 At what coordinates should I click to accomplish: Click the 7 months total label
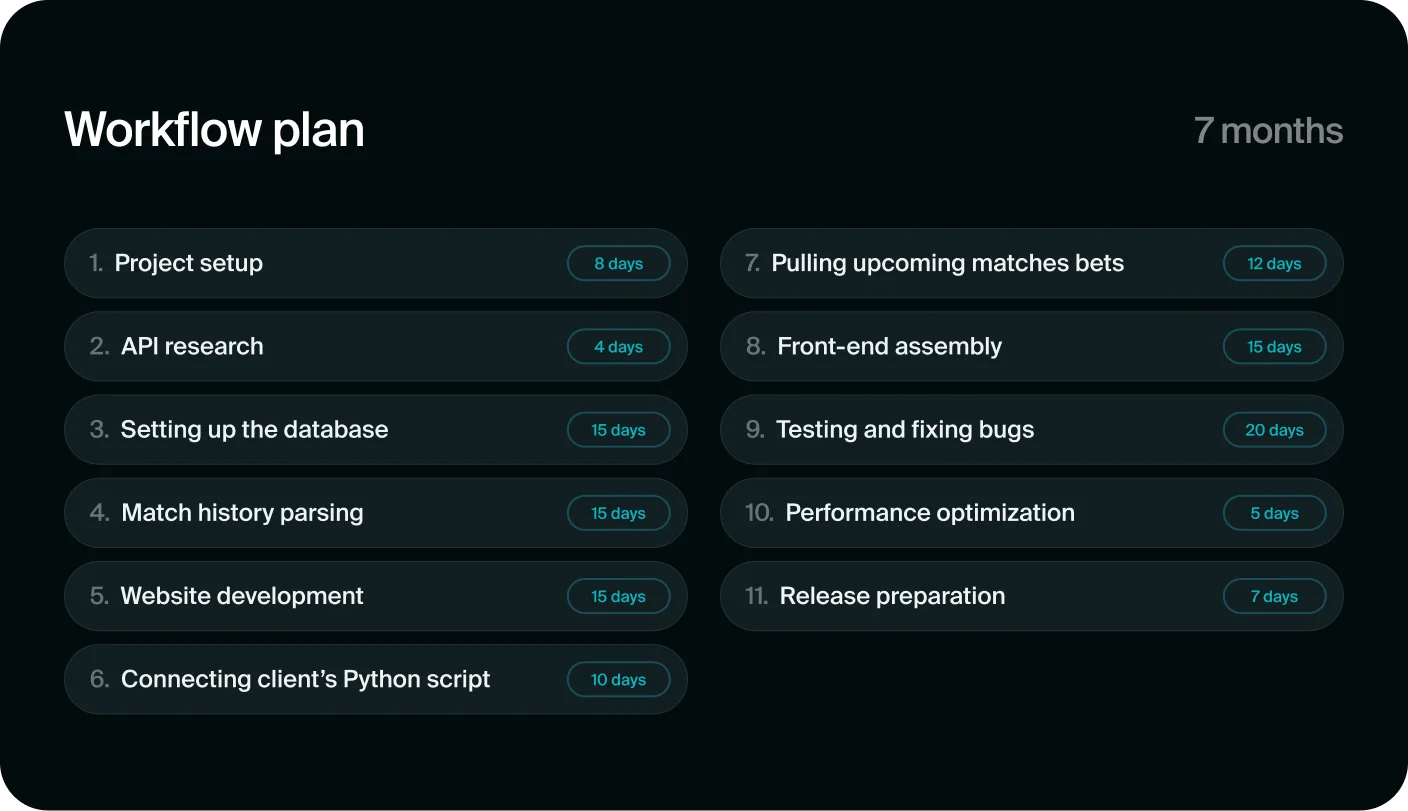pyautogui.click(x=1268, y=130)
